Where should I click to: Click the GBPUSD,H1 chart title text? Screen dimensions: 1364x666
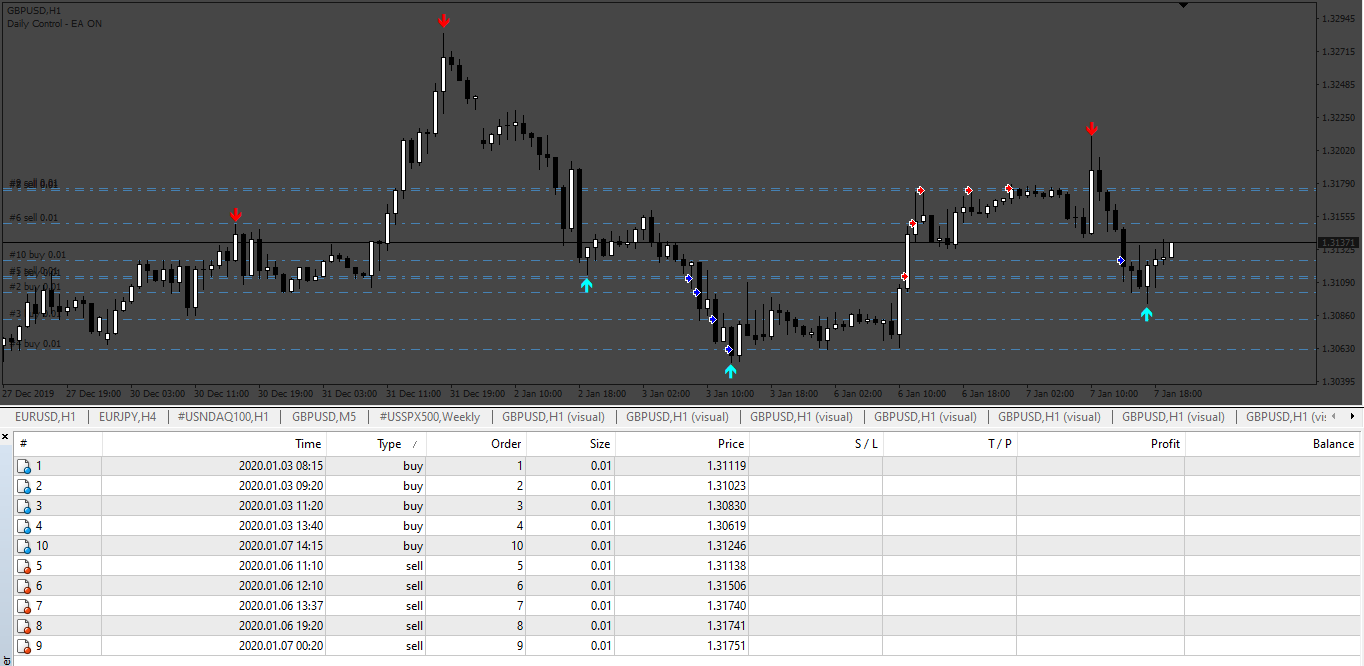coord(34,9)
